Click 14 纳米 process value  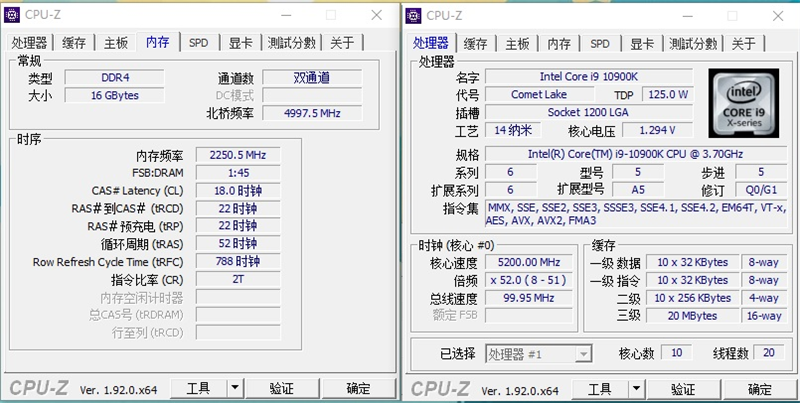(x=513, y=130)
